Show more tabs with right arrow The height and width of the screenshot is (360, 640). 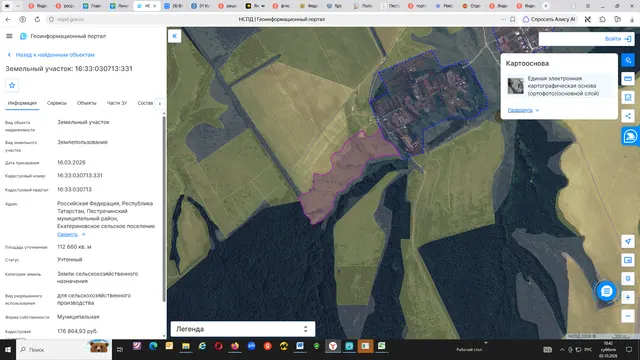click(160, 104)
